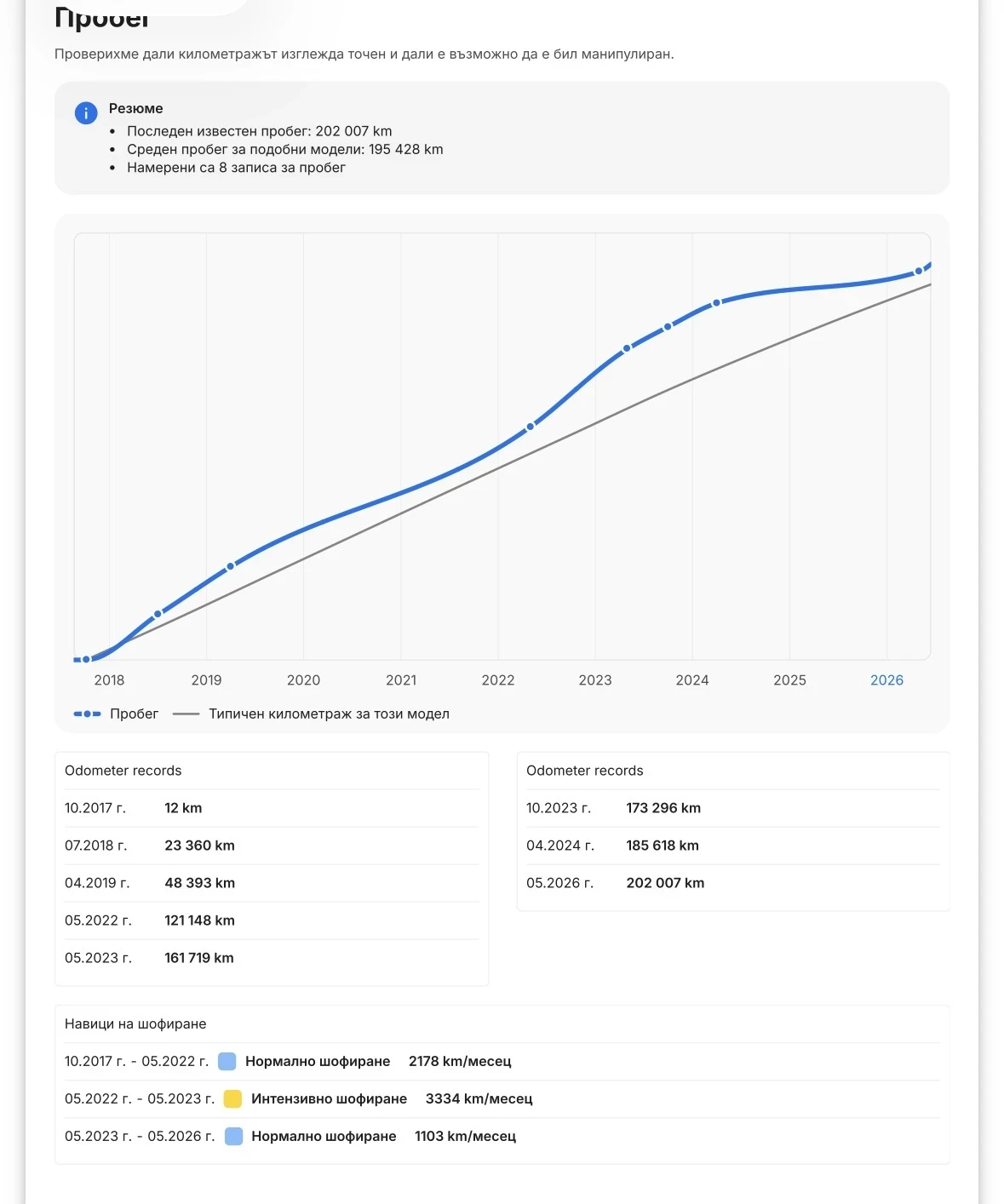Click the gray typical mileage legend line

tap(186, 714)
